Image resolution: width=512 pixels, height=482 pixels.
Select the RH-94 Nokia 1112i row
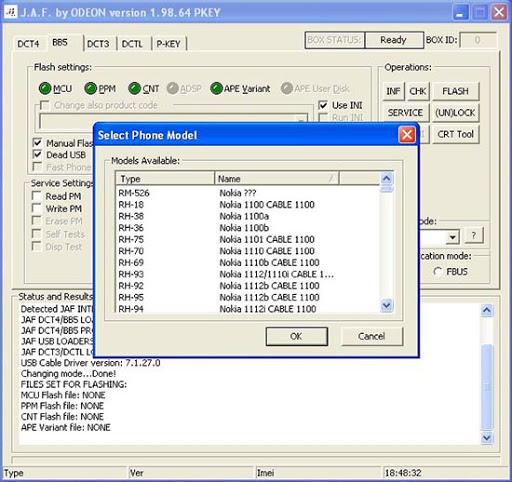[248, 309]
